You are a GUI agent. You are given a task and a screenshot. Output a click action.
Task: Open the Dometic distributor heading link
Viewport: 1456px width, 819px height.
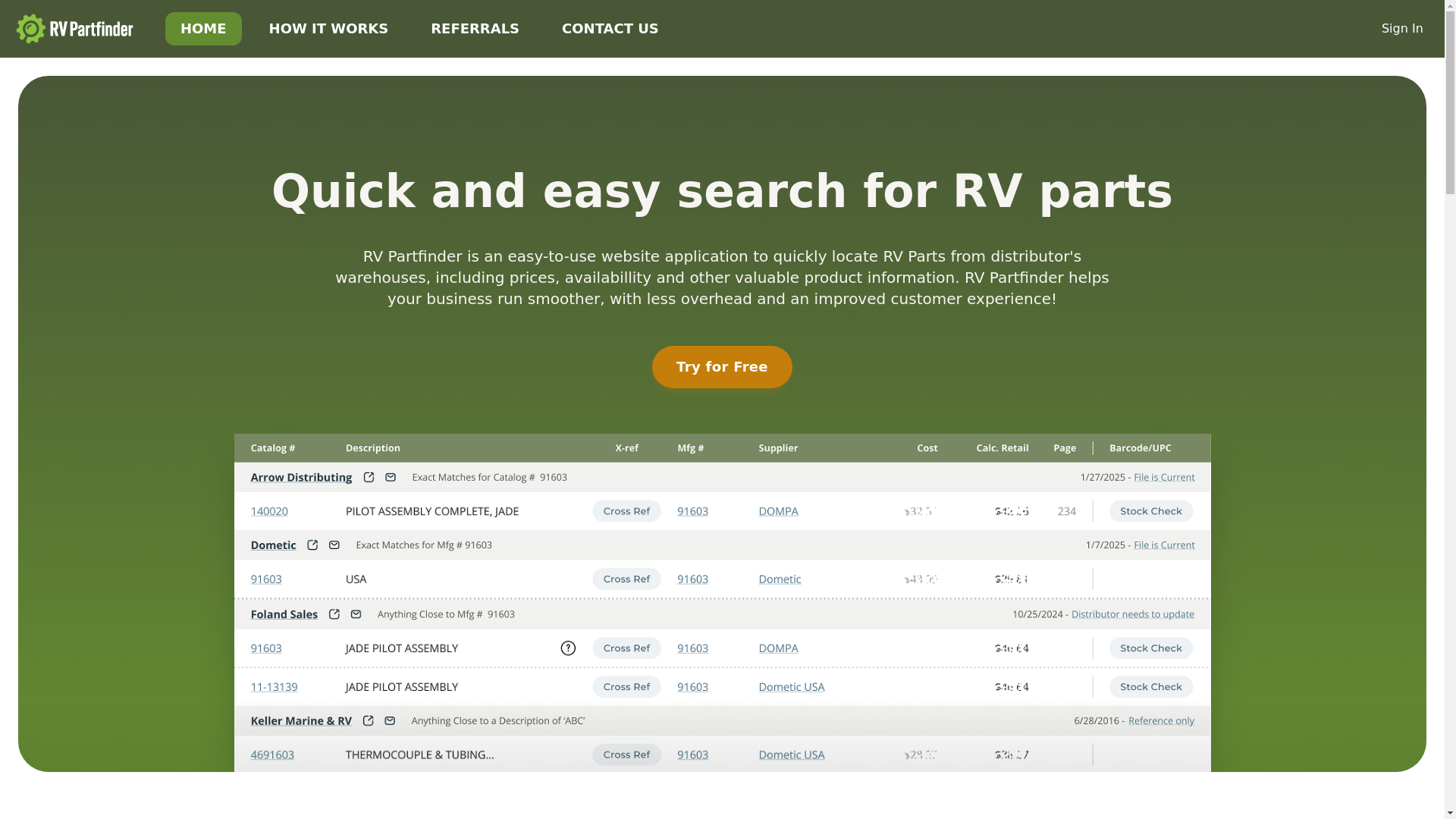[273, 544]
